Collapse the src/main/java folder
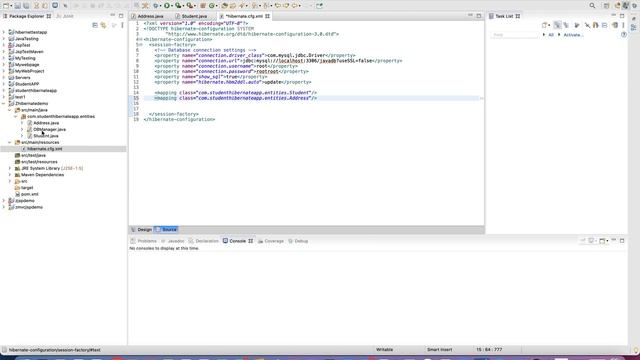The image size is (640, 360). click(x=10, y=110)
